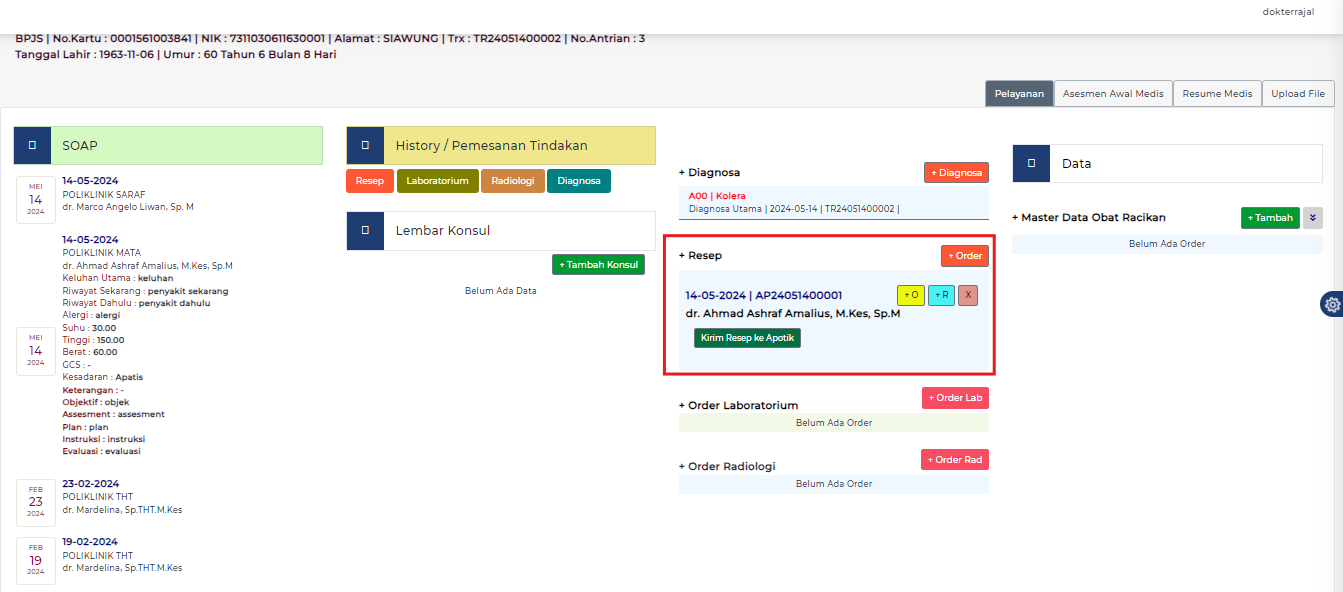1343x592 pixels.
Task: Click the blue SOAP panel icon
Action: coord(32,145)
